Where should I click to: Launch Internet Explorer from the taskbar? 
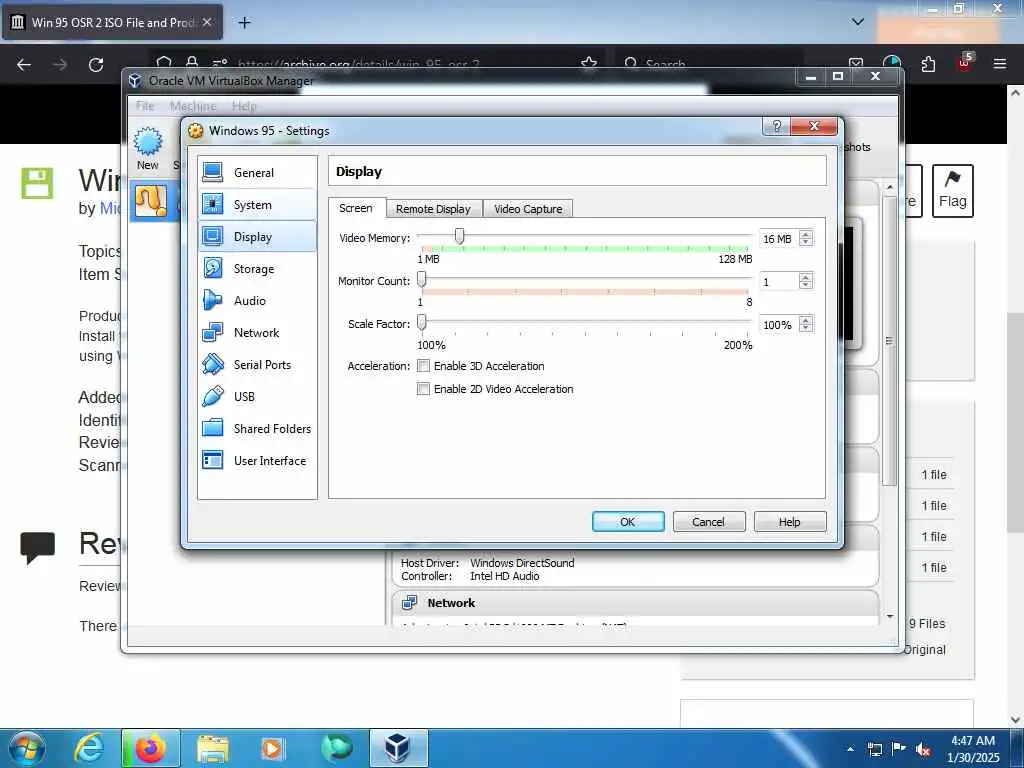click(x=89, y=748)
